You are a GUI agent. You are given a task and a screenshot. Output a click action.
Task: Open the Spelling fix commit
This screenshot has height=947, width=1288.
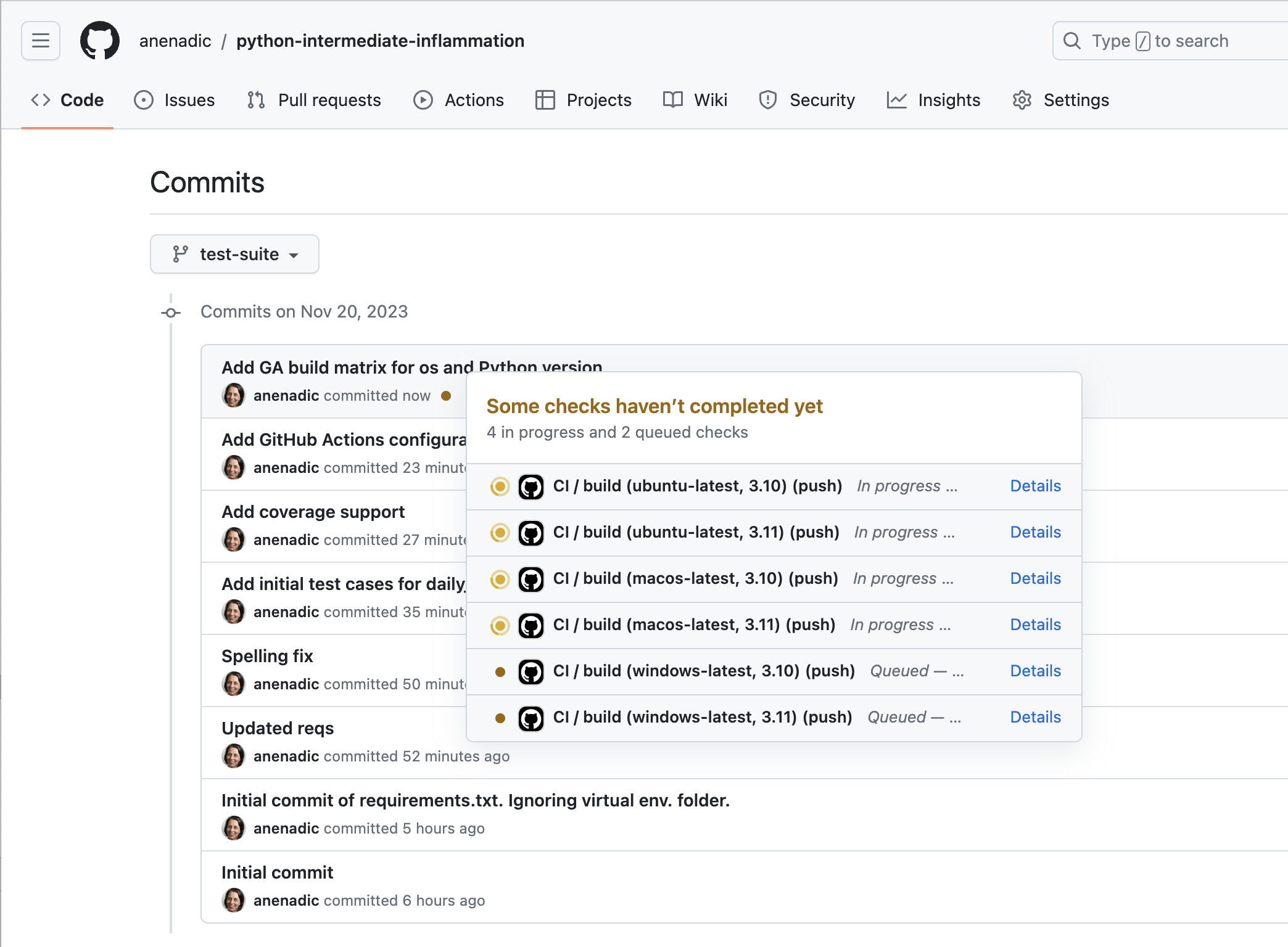[267, 655]
